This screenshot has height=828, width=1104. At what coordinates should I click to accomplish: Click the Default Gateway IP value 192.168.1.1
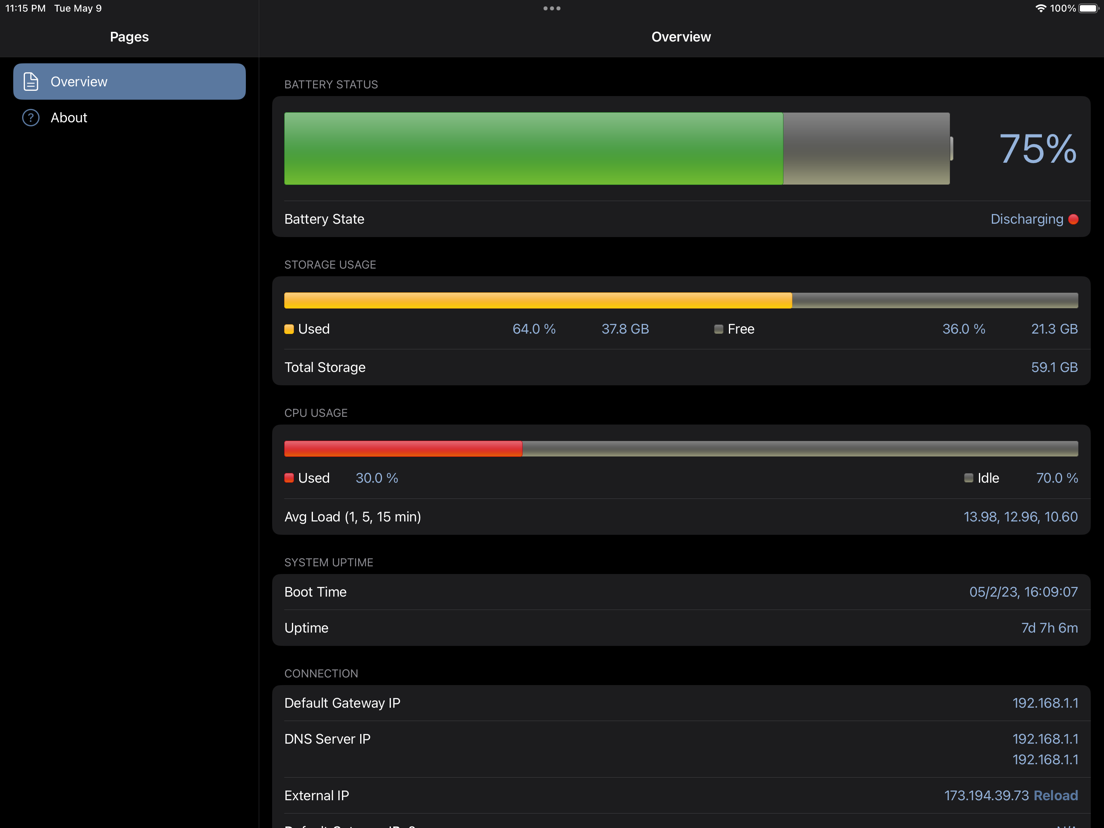[1045, 703]
